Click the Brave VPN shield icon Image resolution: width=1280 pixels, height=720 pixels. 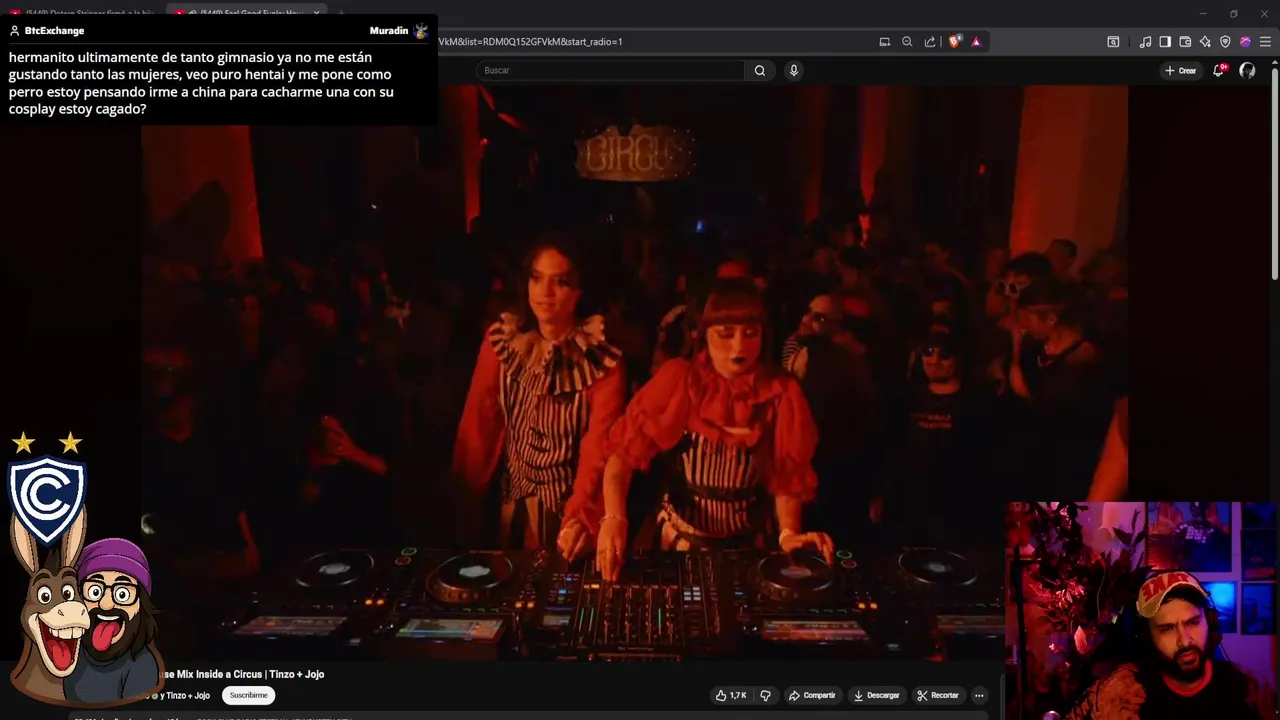pos(1225,42)
